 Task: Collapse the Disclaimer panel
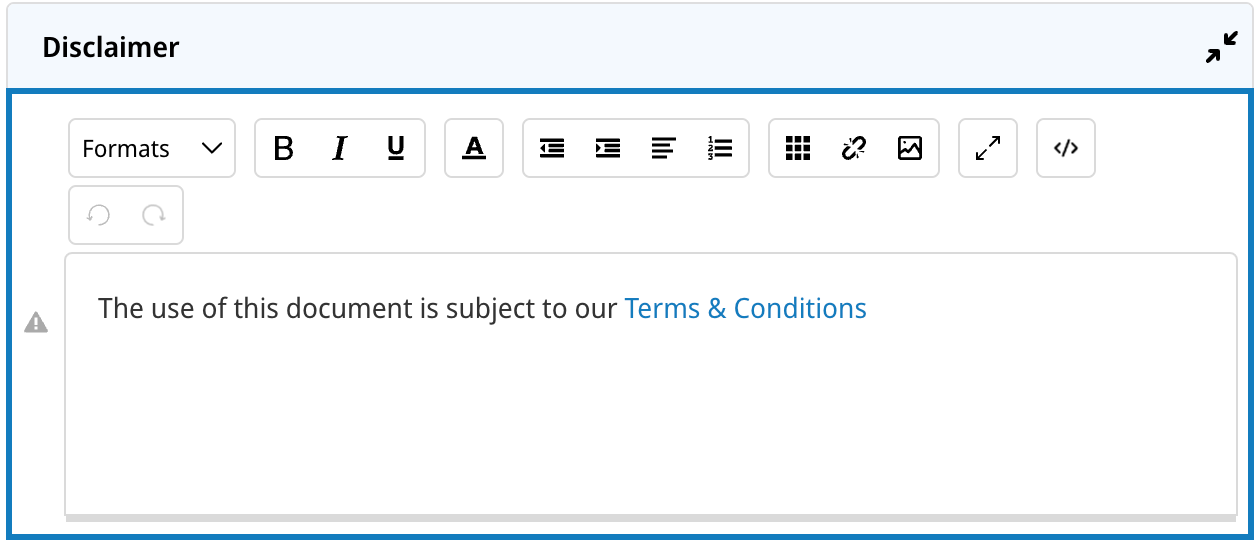coord(1221,47)
